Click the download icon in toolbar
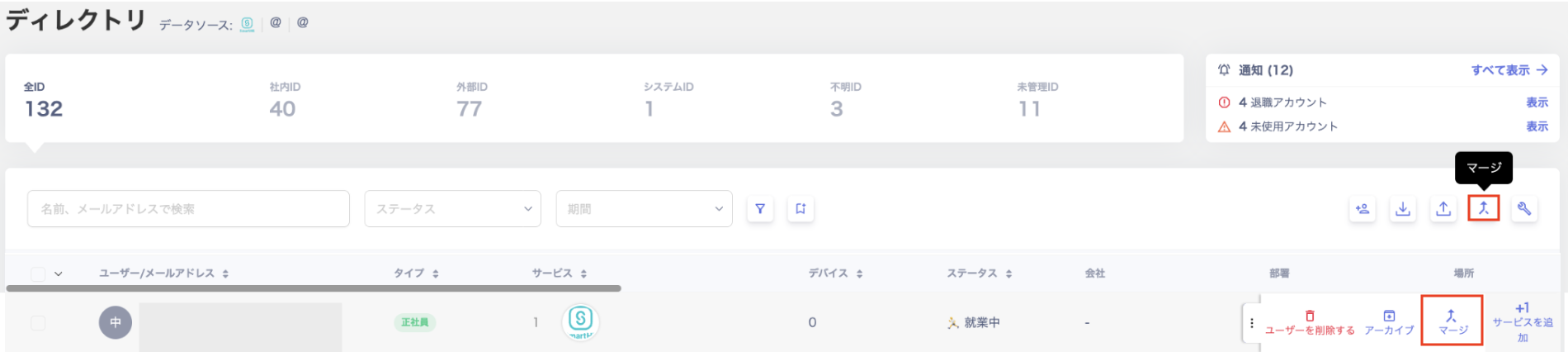Image resolution: width=1568 pixels, height=352 pixels. (x=1403, y=209)
